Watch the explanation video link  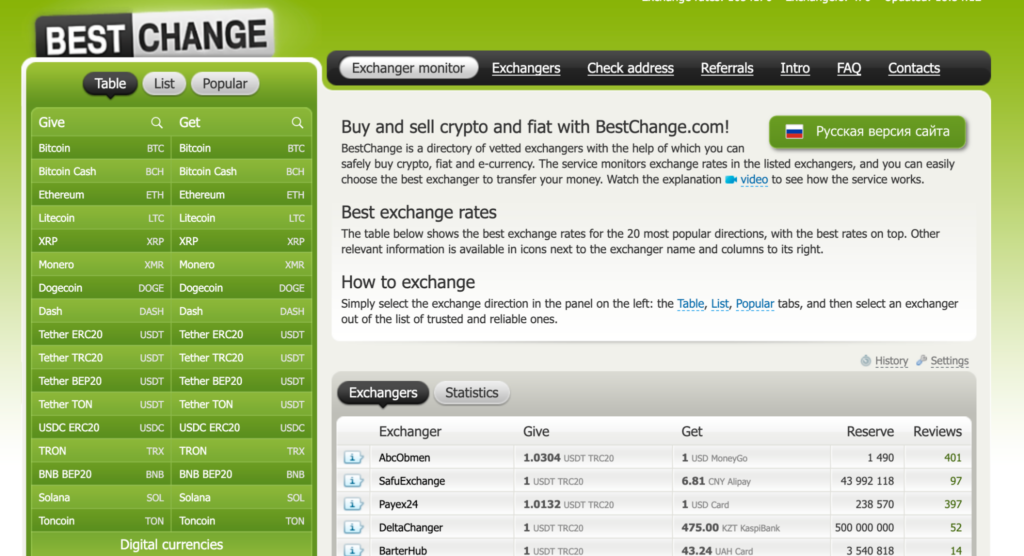tap(753, 180)
